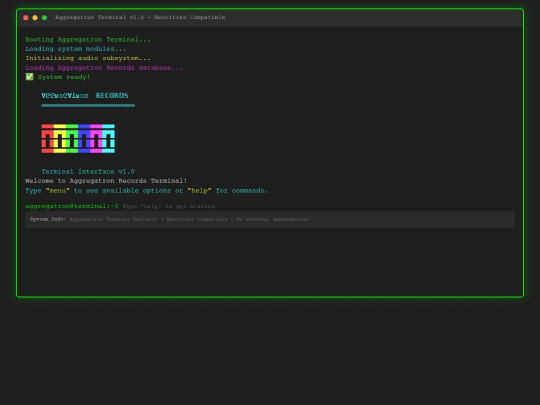Click the line 'Loading system modules...'
This screenshot has height=405, width=540.
click(x=76, y=49)
